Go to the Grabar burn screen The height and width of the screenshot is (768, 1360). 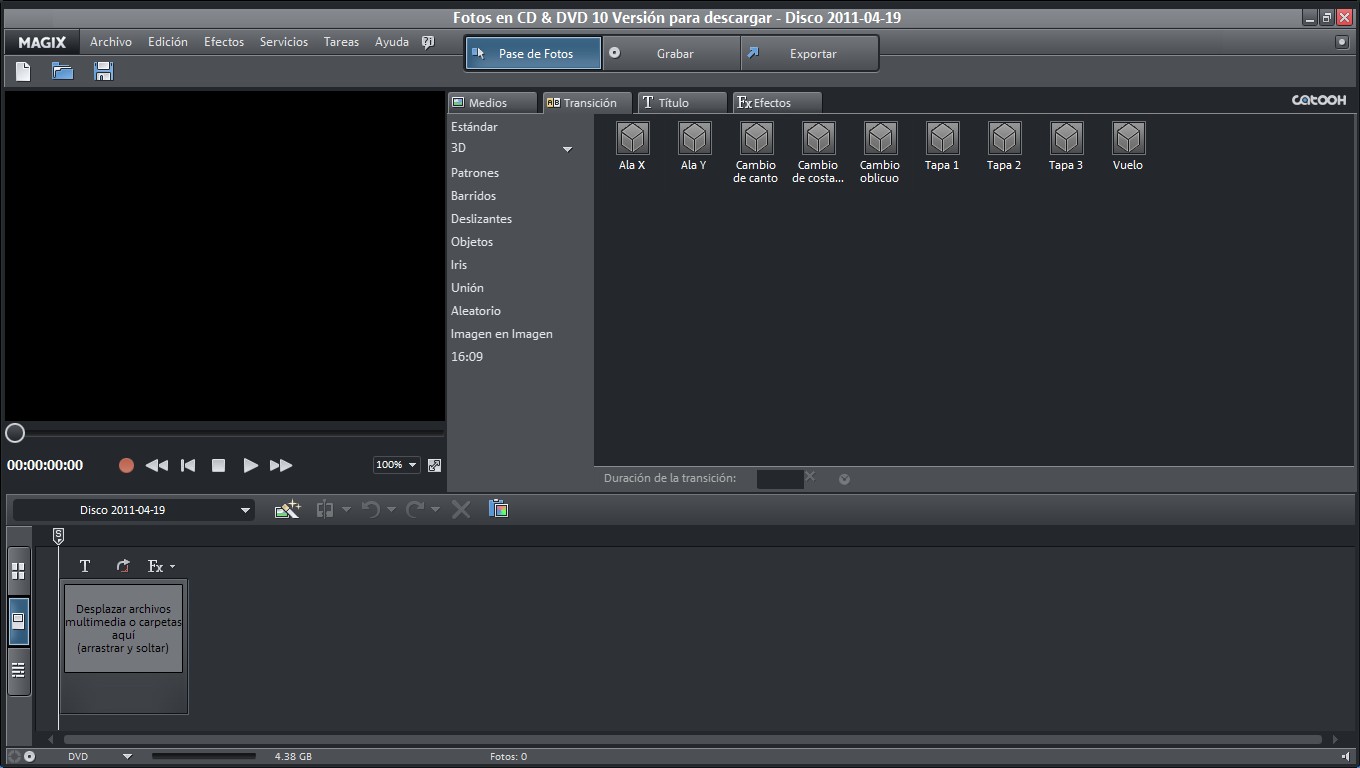672,54
